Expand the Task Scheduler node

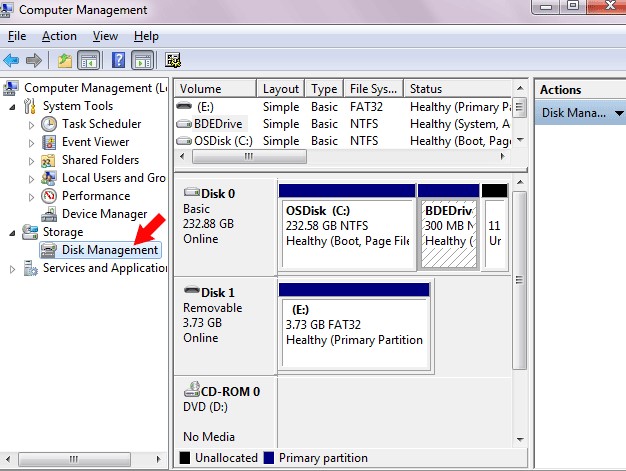click(x=32, y=125)
